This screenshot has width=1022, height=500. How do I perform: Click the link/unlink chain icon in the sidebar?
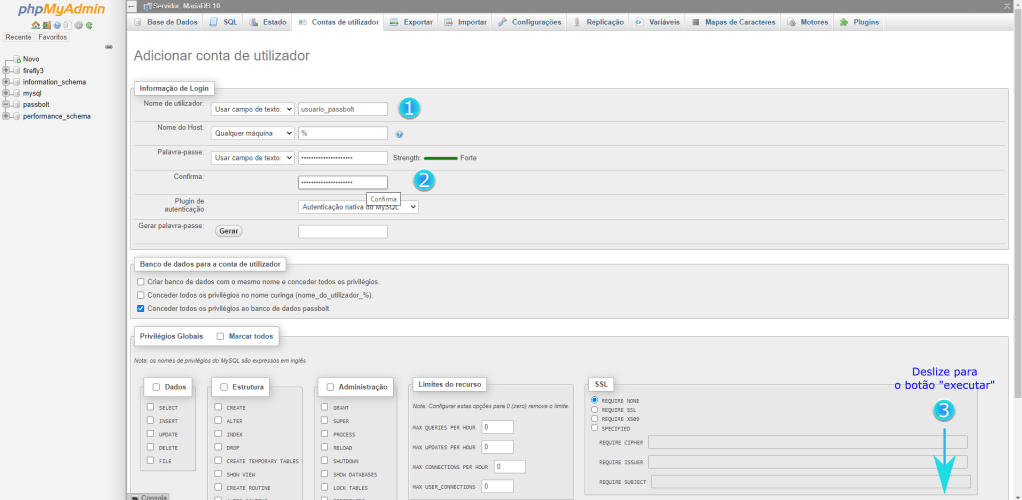(108, 47)
